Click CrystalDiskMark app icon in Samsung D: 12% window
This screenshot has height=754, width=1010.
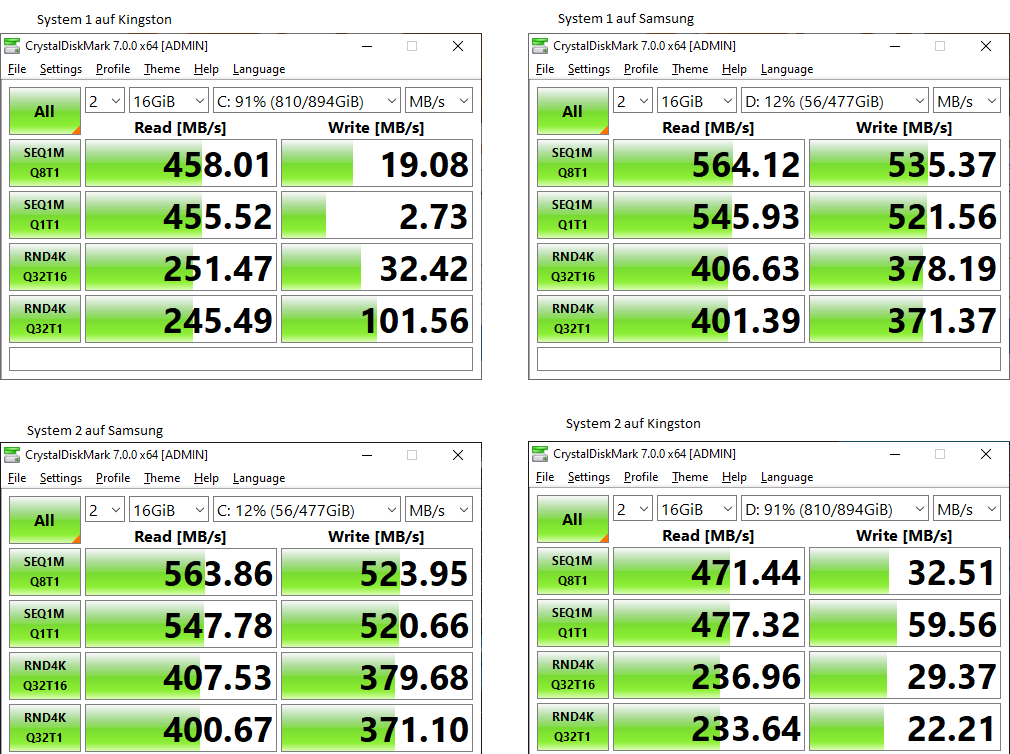[x=540, y=46]
